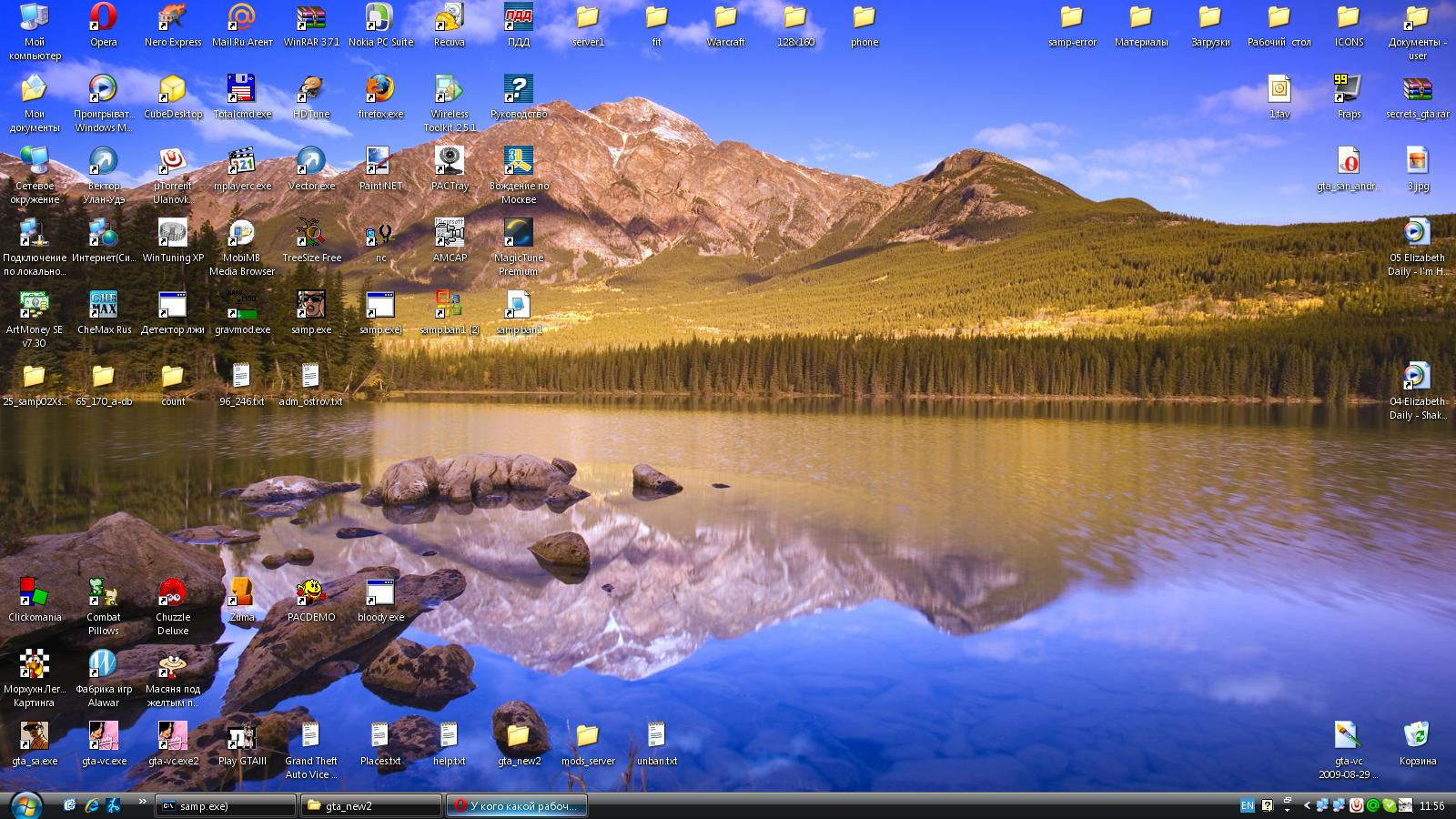
Task: Click the Windows Start orb button
Action: point(25,804)
